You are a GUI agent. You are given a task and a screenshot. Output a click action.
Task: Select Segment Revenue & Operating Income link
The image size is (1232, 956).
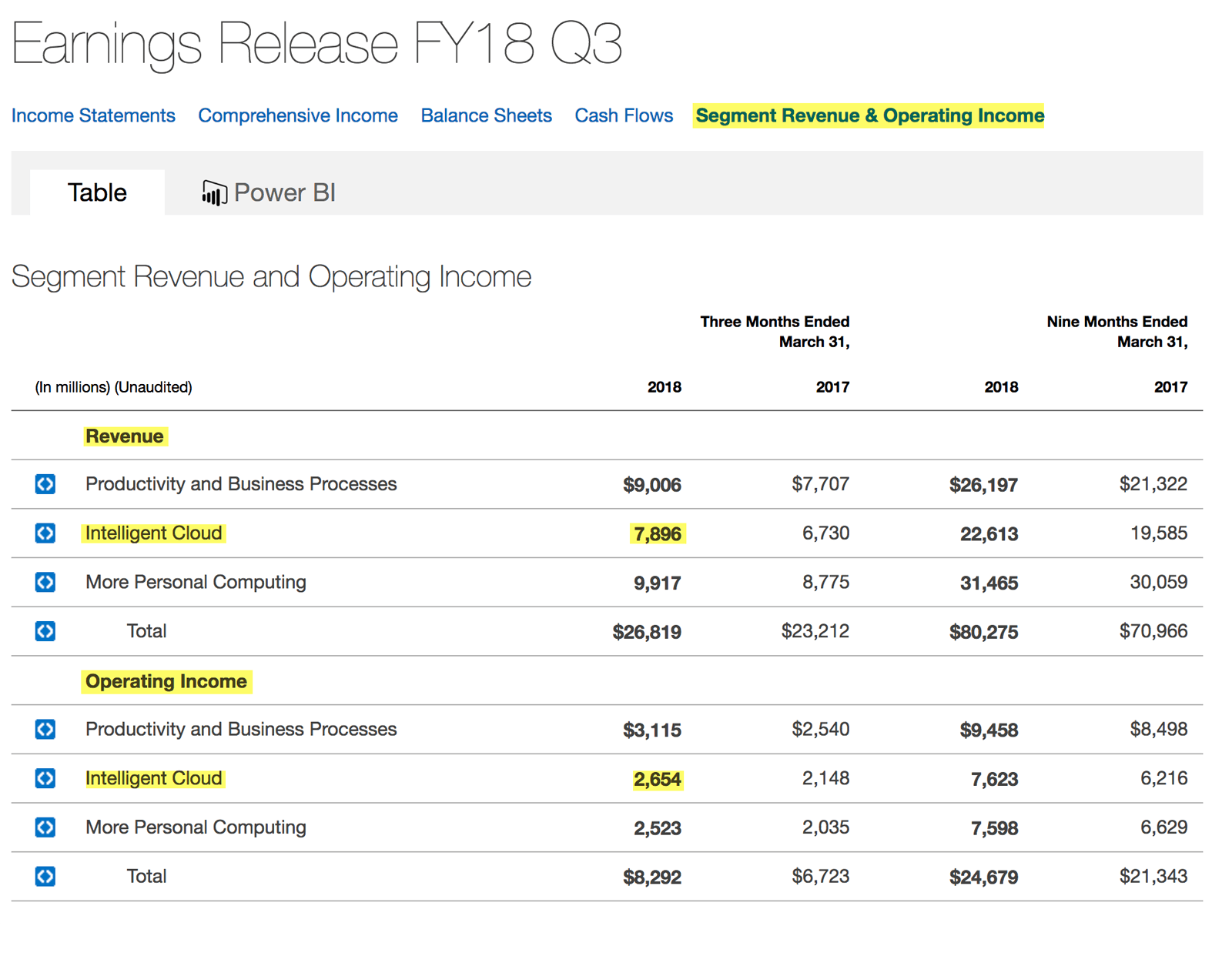pos(869,115)
